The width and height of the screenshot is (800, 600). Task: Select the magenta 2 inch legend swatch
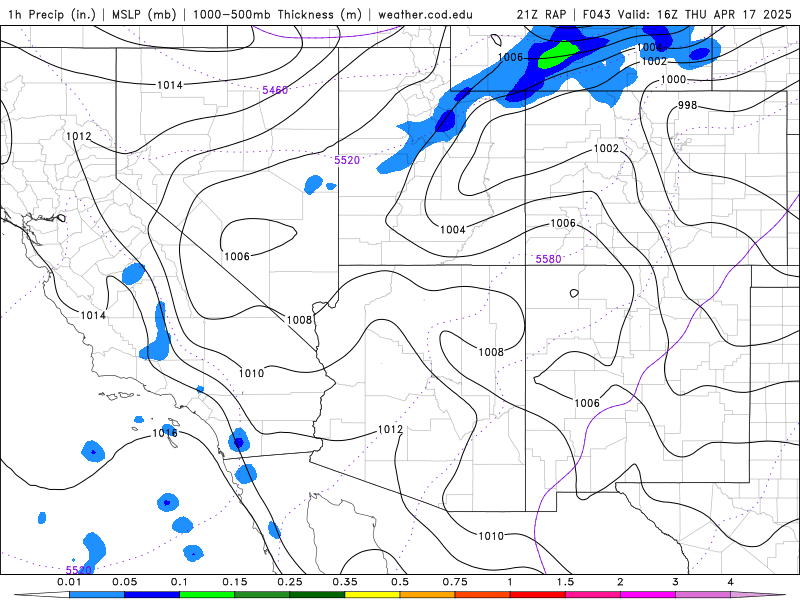648,595
